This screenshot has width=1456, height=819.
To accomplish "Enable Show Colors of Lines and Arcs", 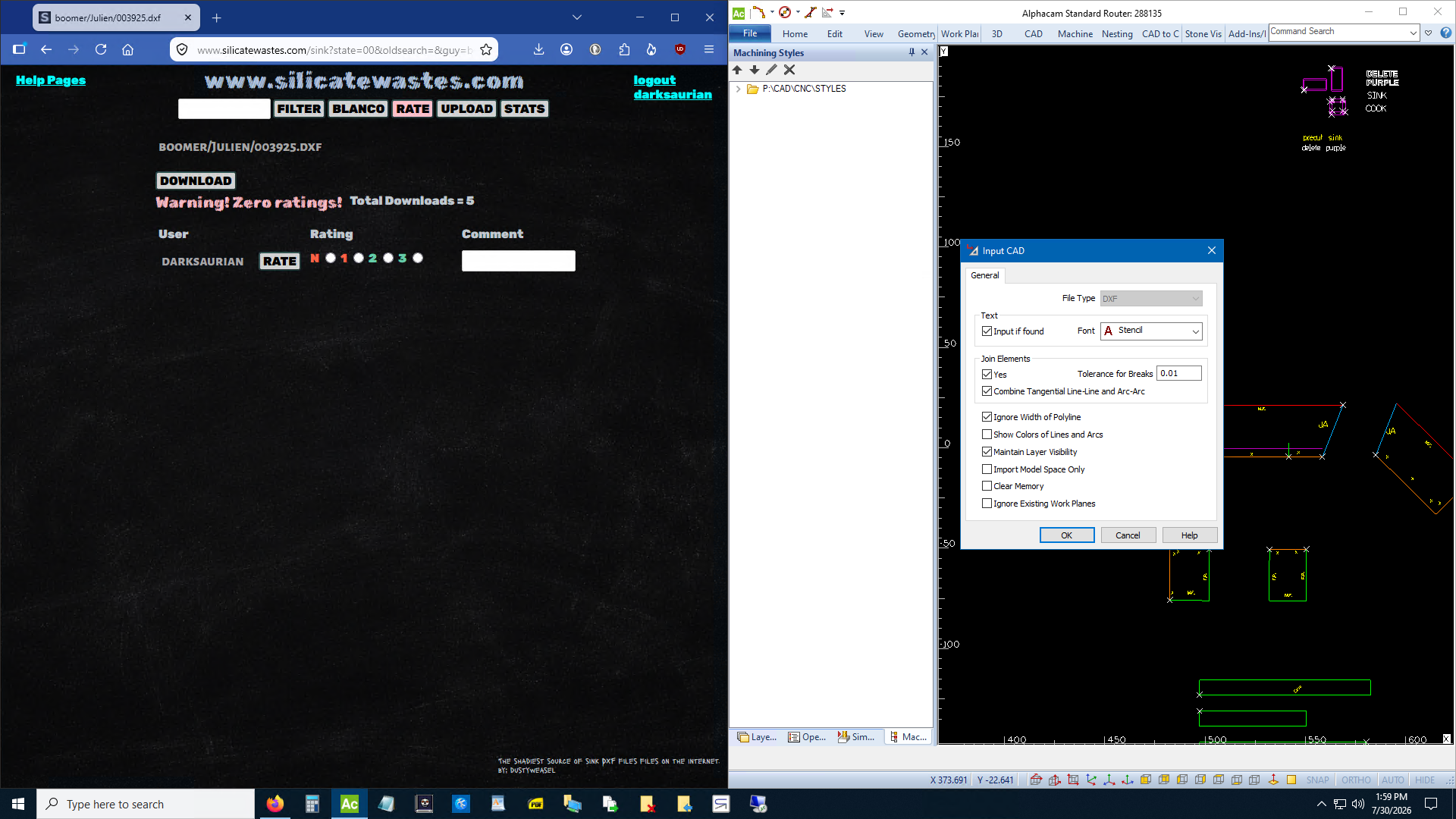I will click(x=987, y=435).
